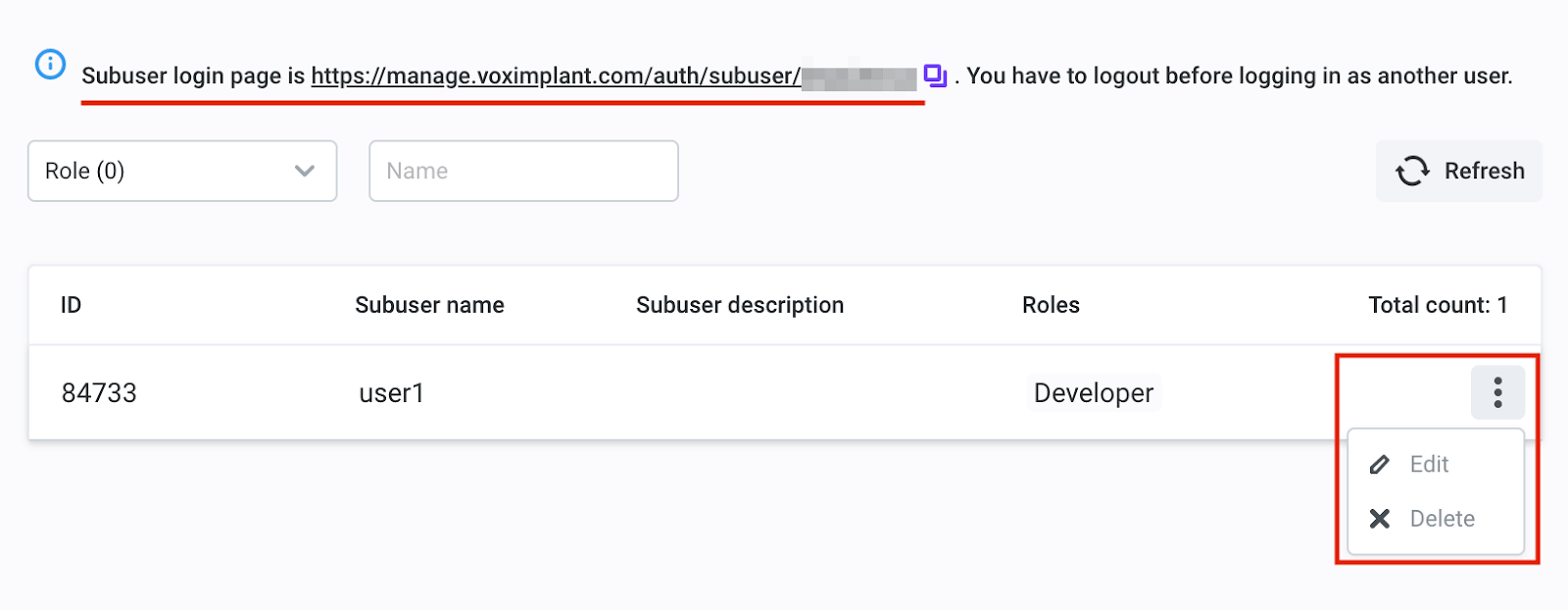This screenshot has height=610, width=1568.
Task: Select the user1 row in the subuser table
Action: click(x=686, y=392)
